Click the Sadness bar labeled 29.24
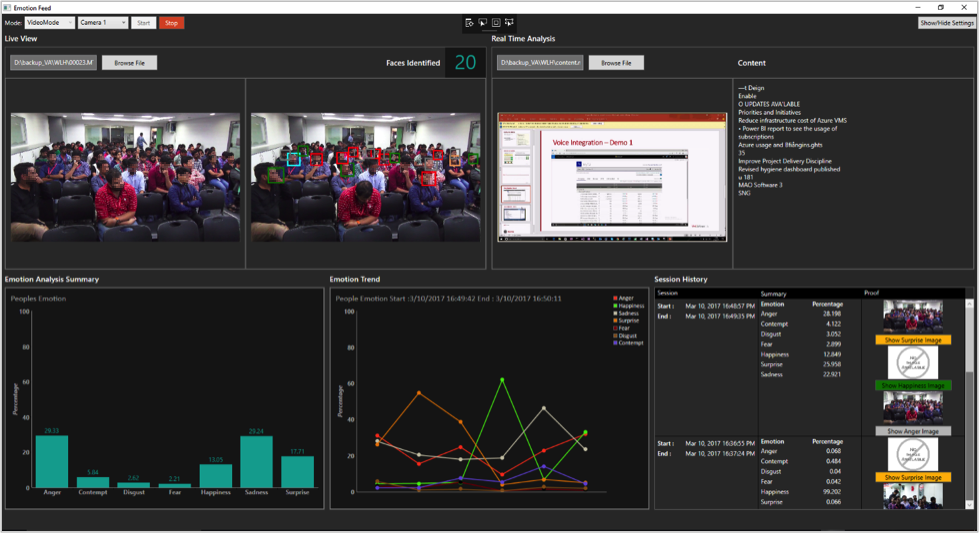 pyautogui.click(x=257, y=461)
